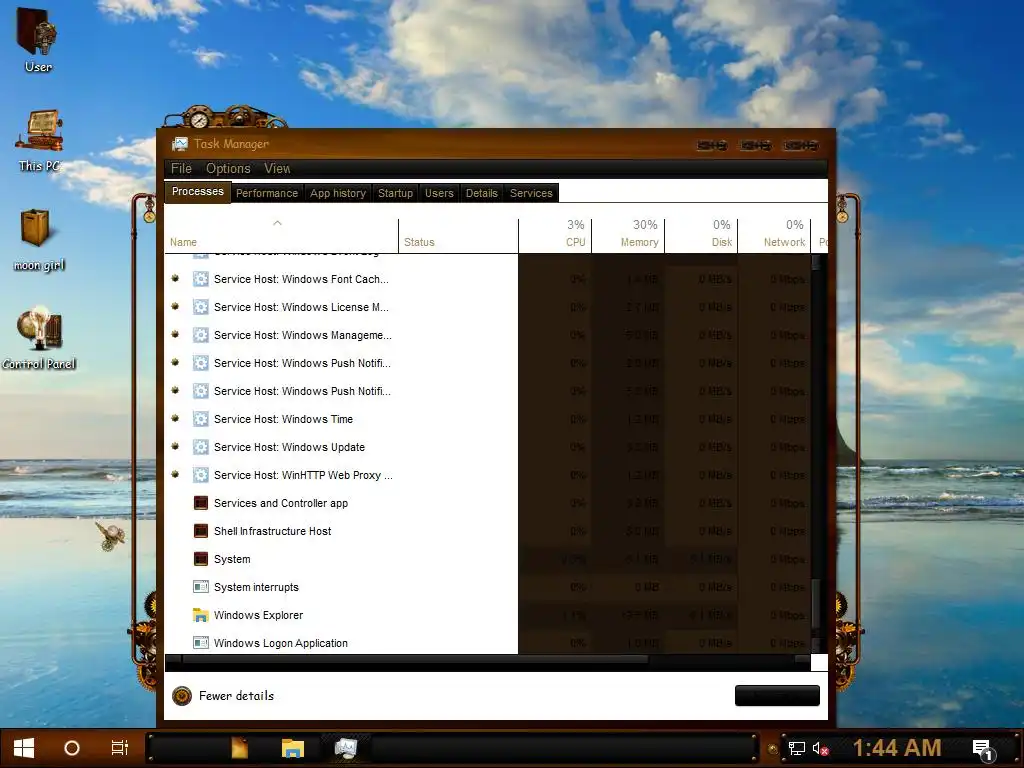
Task: Switch to the Performance tab
Action: 266,193
